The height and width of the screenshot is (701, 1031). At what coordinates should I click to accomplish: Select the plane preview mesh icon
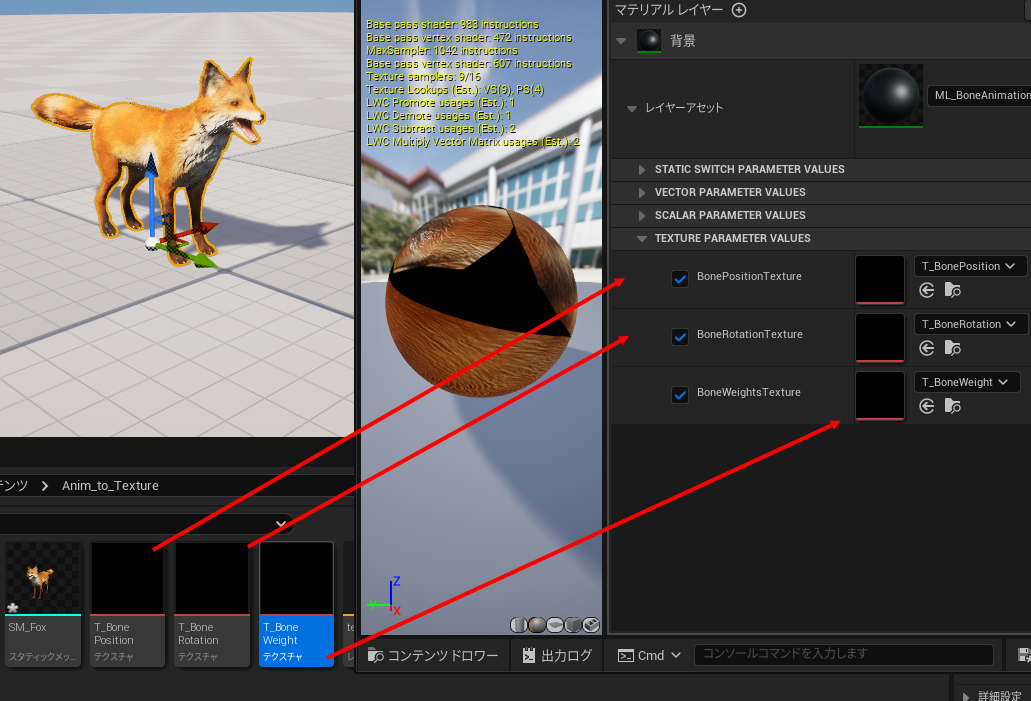pyautogui.click(x=554, y=625)
